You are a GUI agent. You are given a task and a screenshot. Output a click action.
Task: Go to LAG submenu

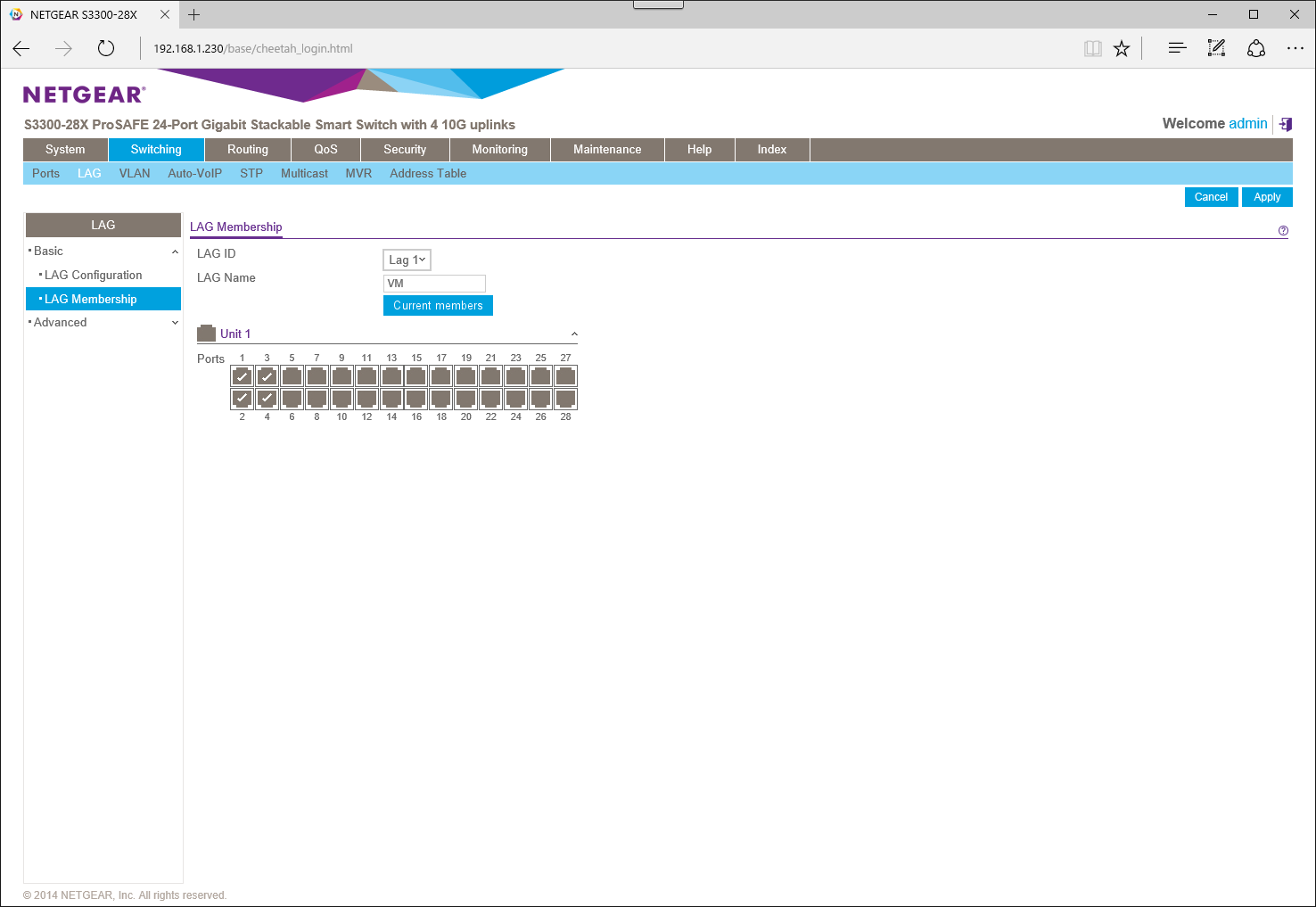(89, 173)
